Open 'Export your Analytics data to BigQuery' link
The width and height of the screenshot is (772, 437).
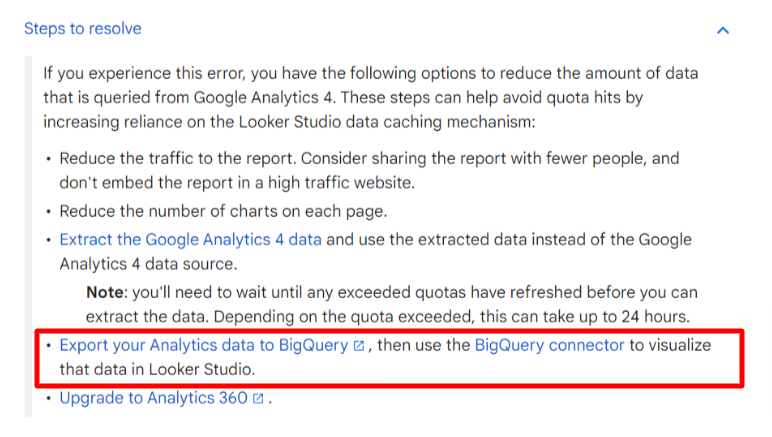click(x=204, y=345)
